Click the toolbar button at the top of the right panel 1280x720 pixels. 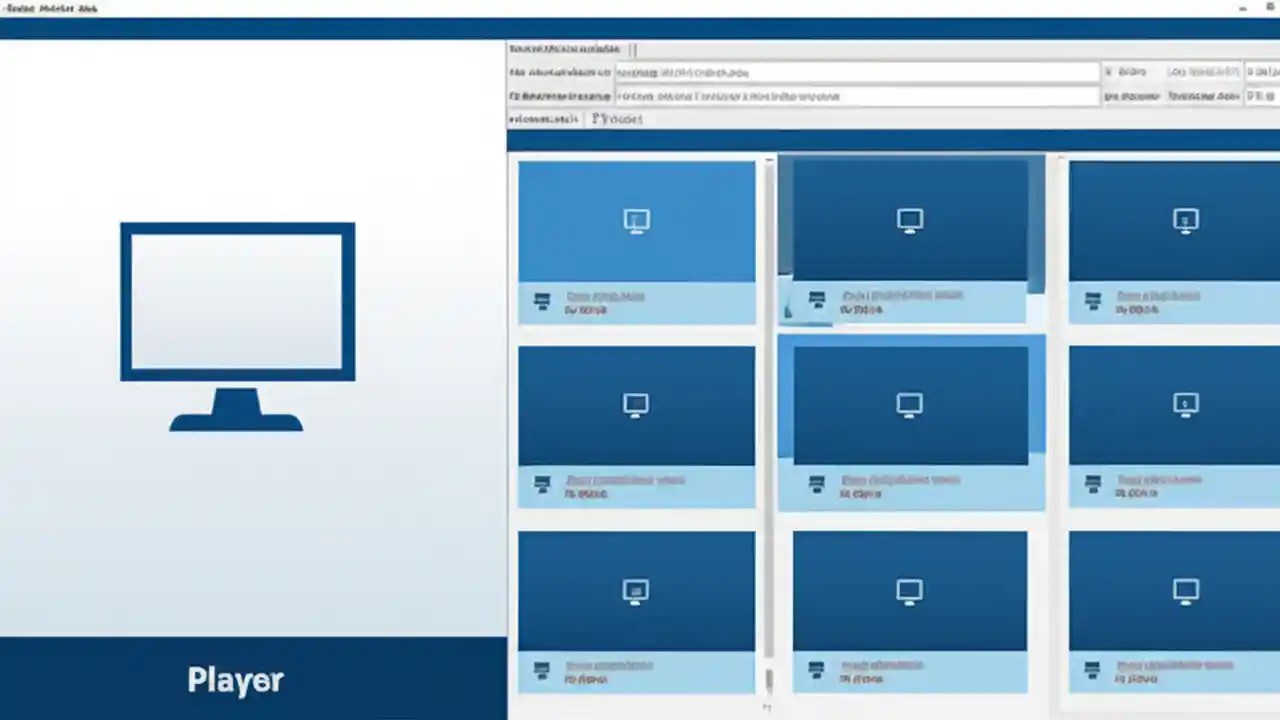click(565, 49)
